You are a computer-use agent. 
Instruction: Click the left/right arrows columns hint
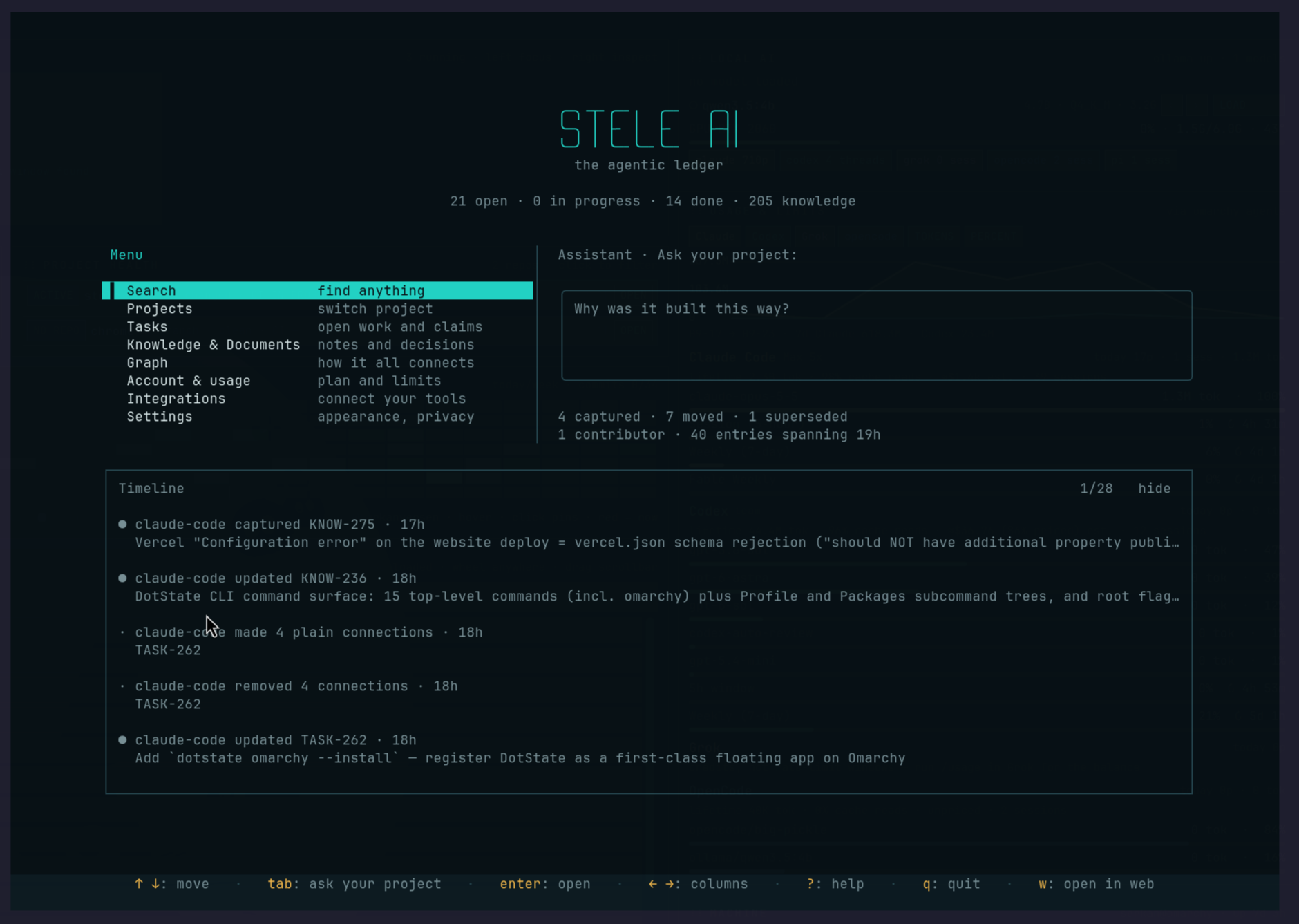(698, 884)
